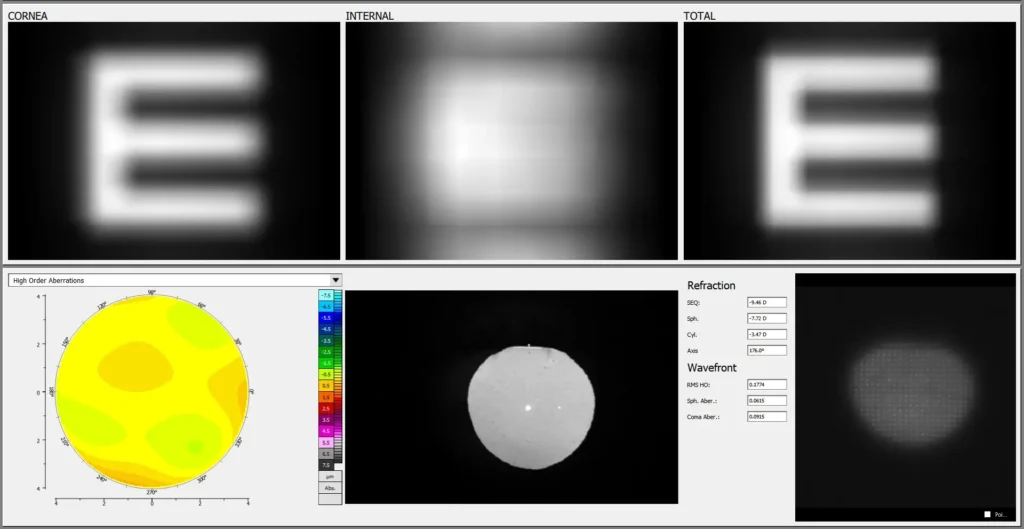
Task: Click the pupil camera image
Action: [x=511, y=397]
